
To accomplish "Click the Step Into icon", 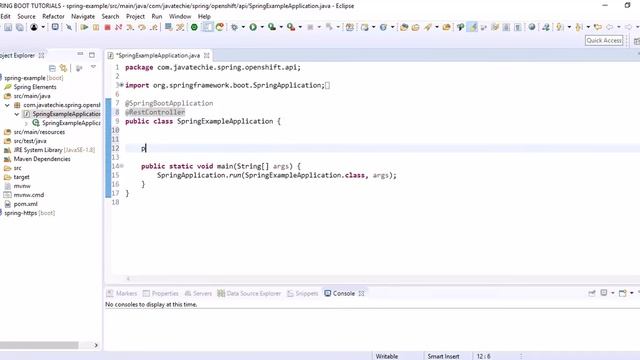I will [x=130, y=27].
